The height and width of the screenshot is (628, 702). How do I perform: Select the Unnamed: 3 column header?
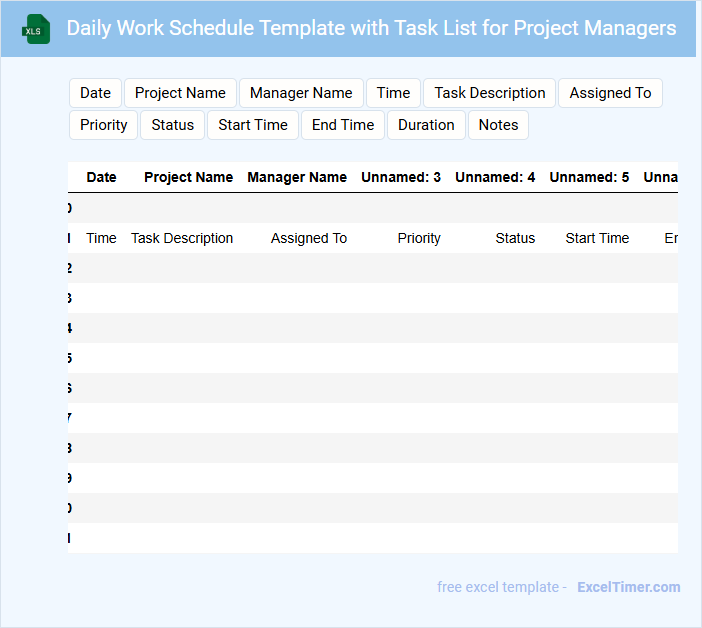401,177
